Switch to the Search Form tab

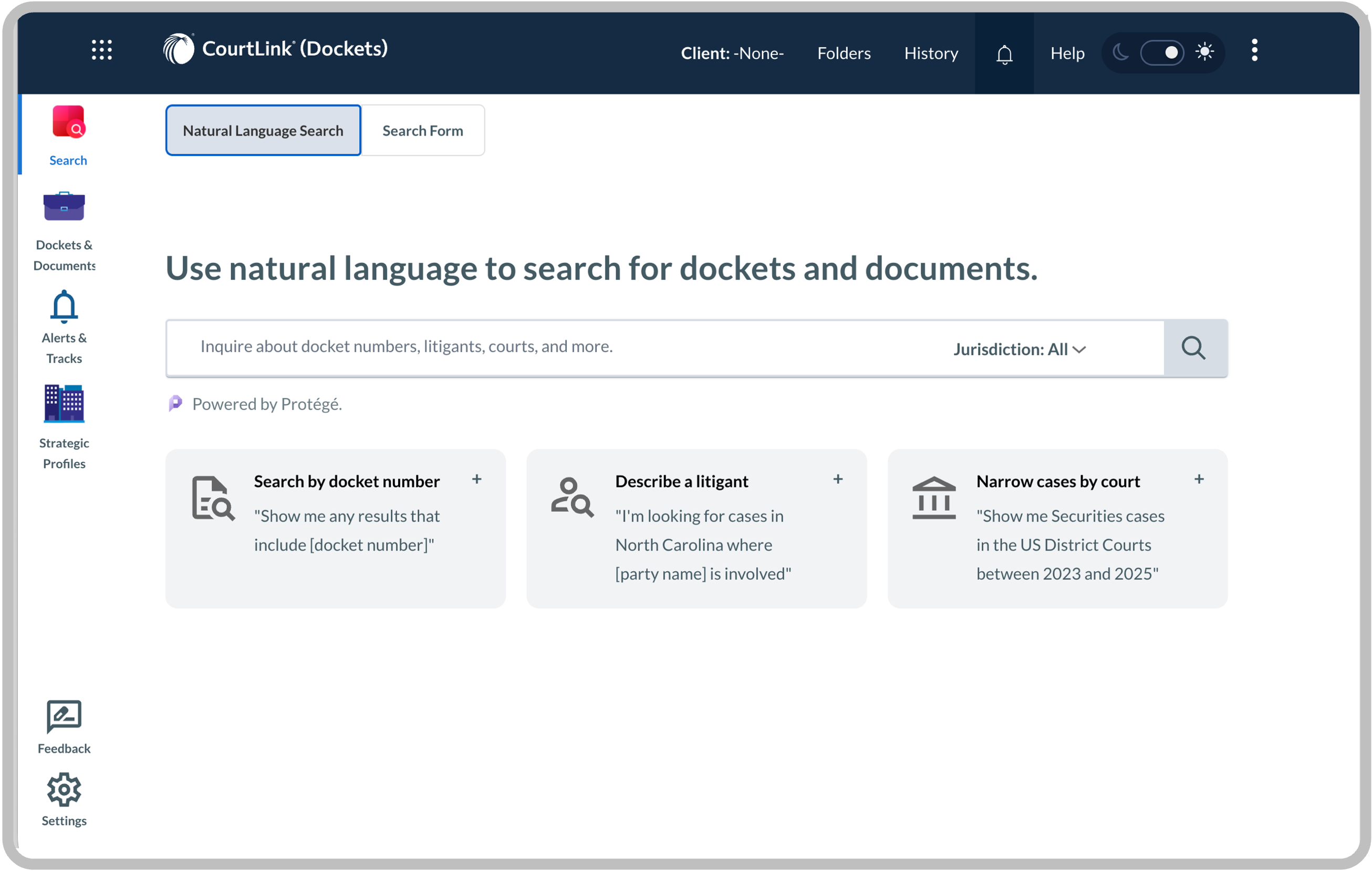click(x=422, y=130)
